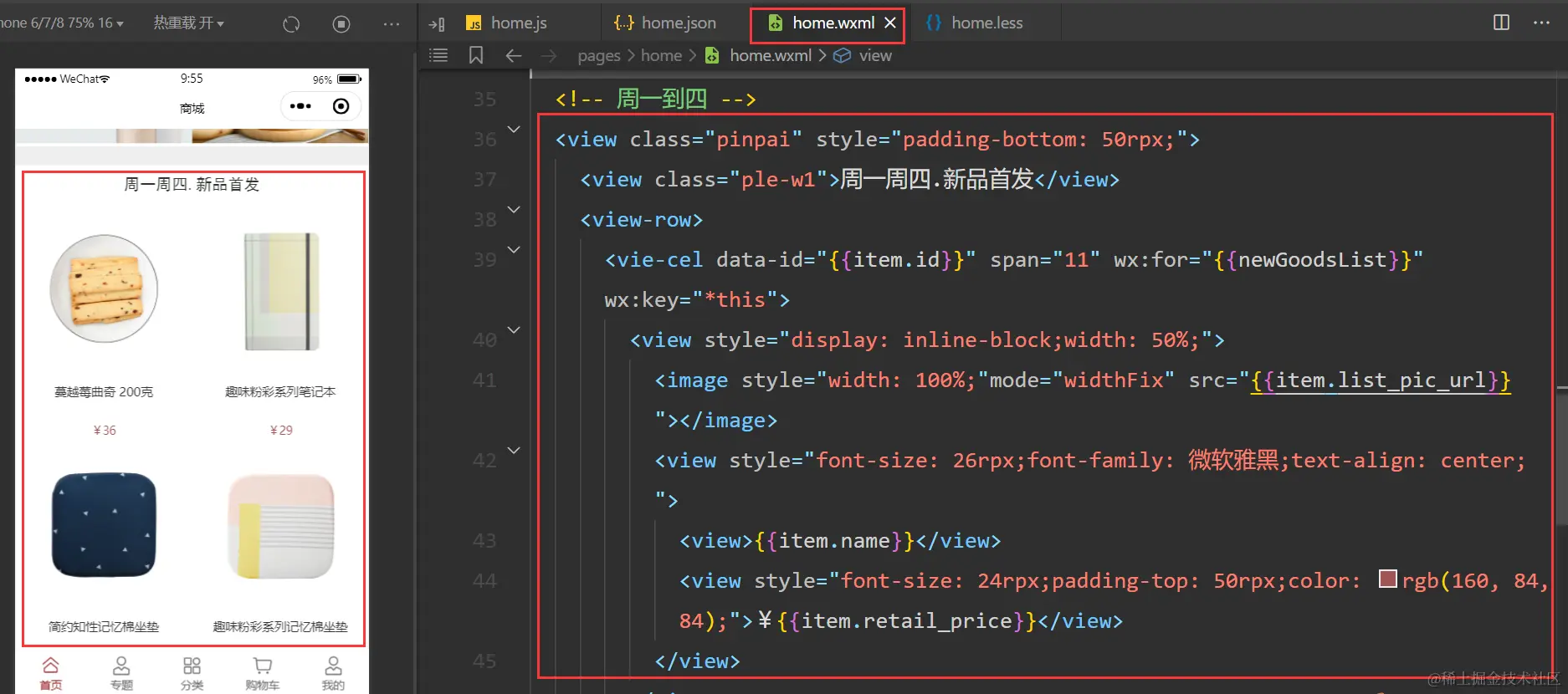The image size is (1568, 694).
Task: Click the home breadcrumb folder
Action: [x=661, y=55]
